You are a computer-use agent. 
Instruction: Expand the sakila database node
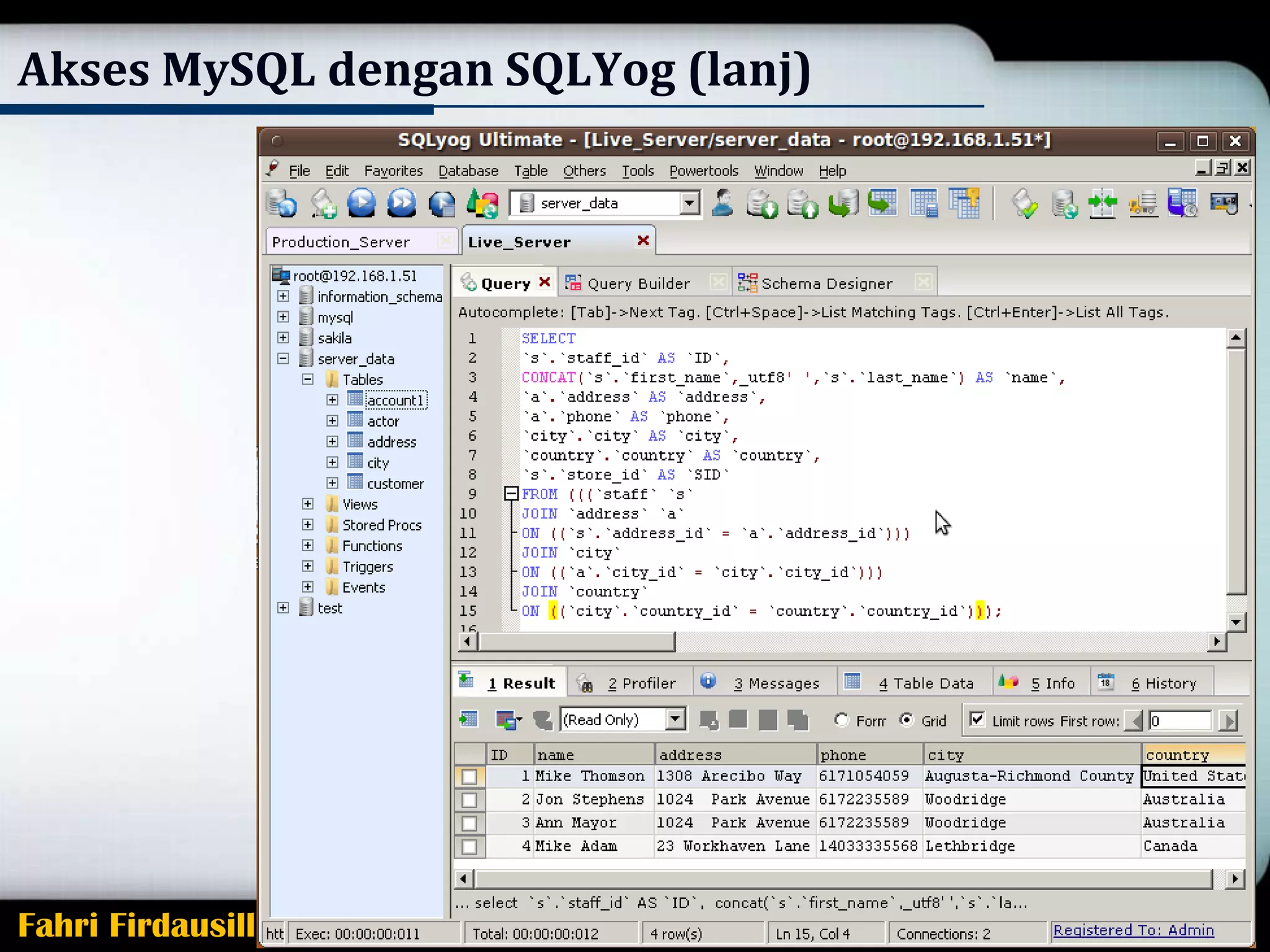coord(283,337)
